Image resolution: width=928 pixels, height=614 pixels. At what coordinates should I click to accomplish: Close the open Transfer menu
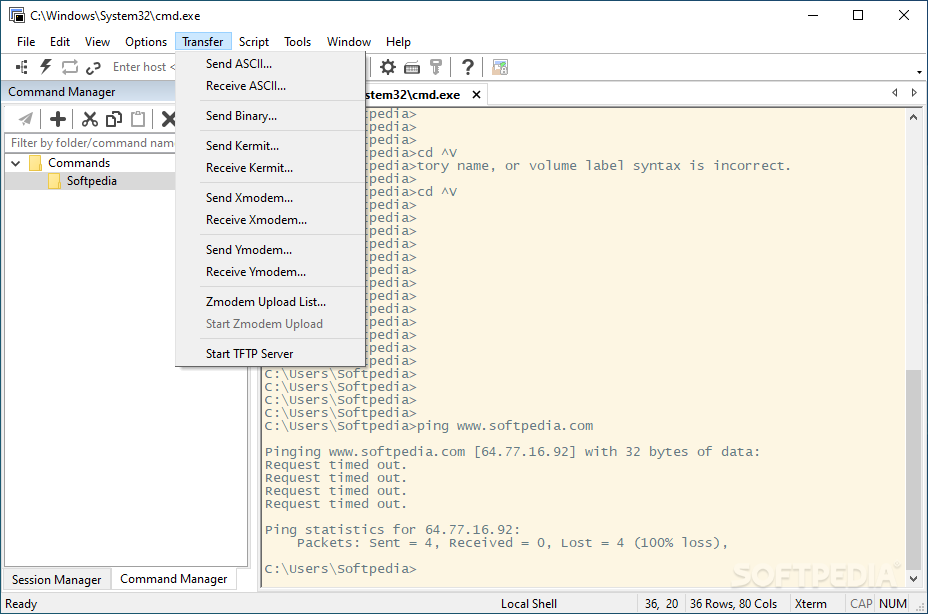click(x=203, y=42)
